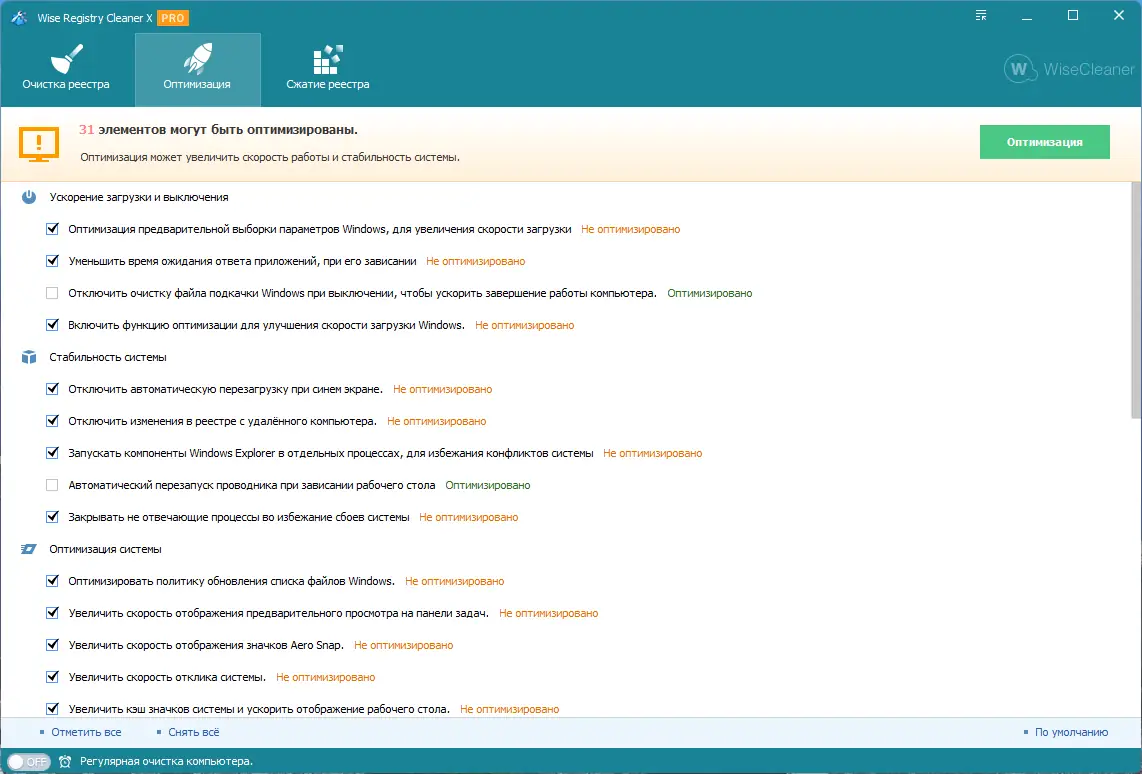Maximize the Wise Registry Cleaner window
This screenshot has height=774, width=1142.
point(1073,16)
